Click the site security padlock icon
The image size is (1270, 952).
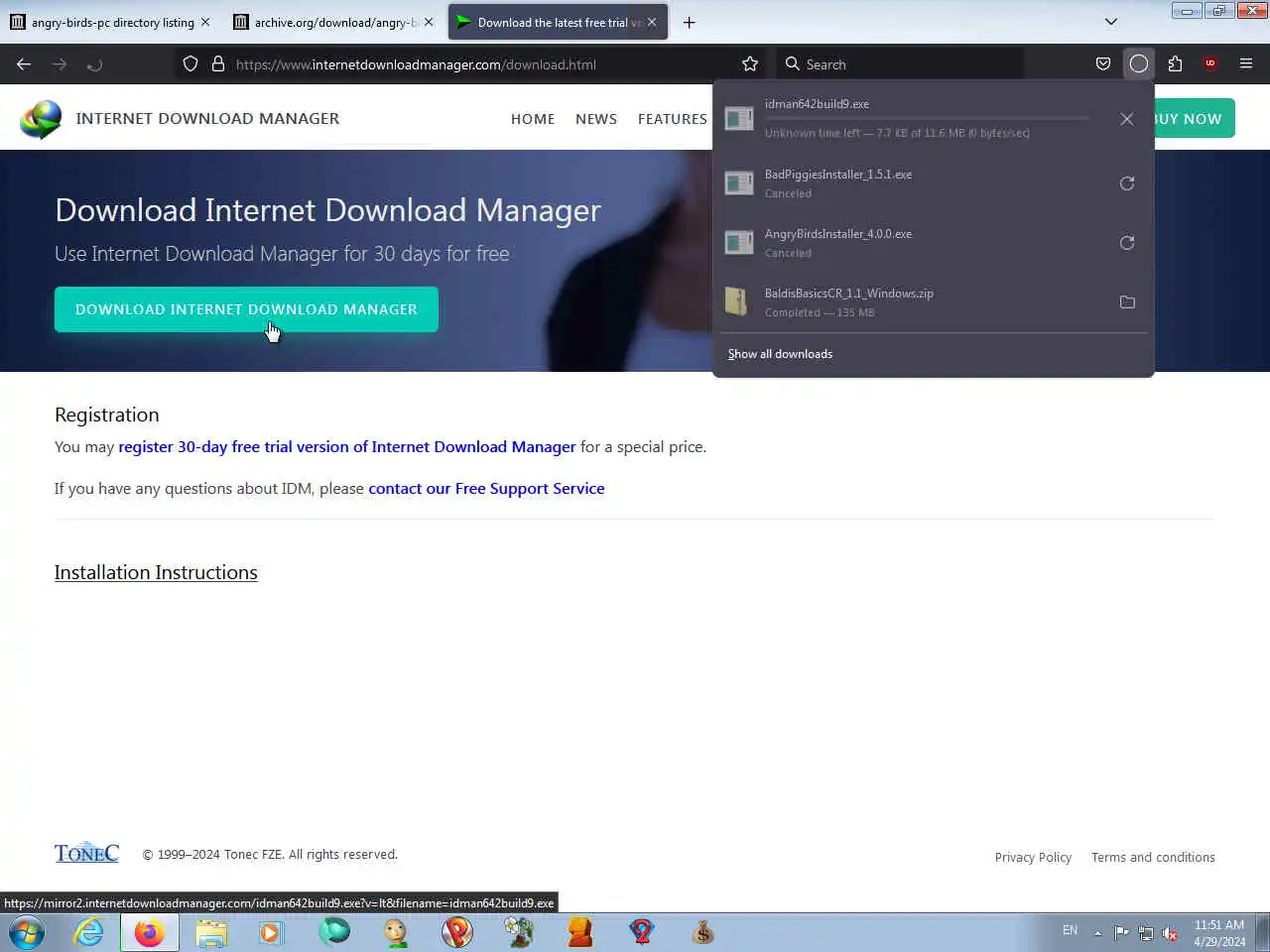[218, 64]
